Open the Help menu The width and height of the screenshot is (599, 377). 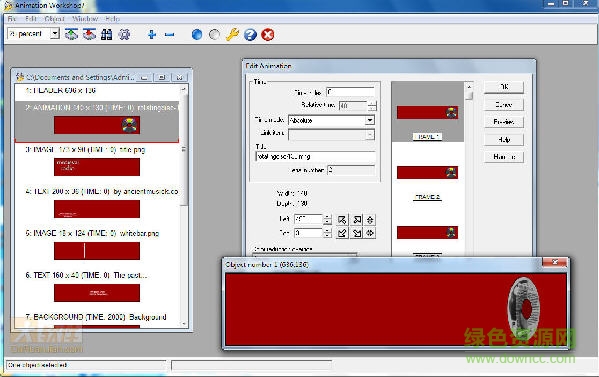point(113,18)
